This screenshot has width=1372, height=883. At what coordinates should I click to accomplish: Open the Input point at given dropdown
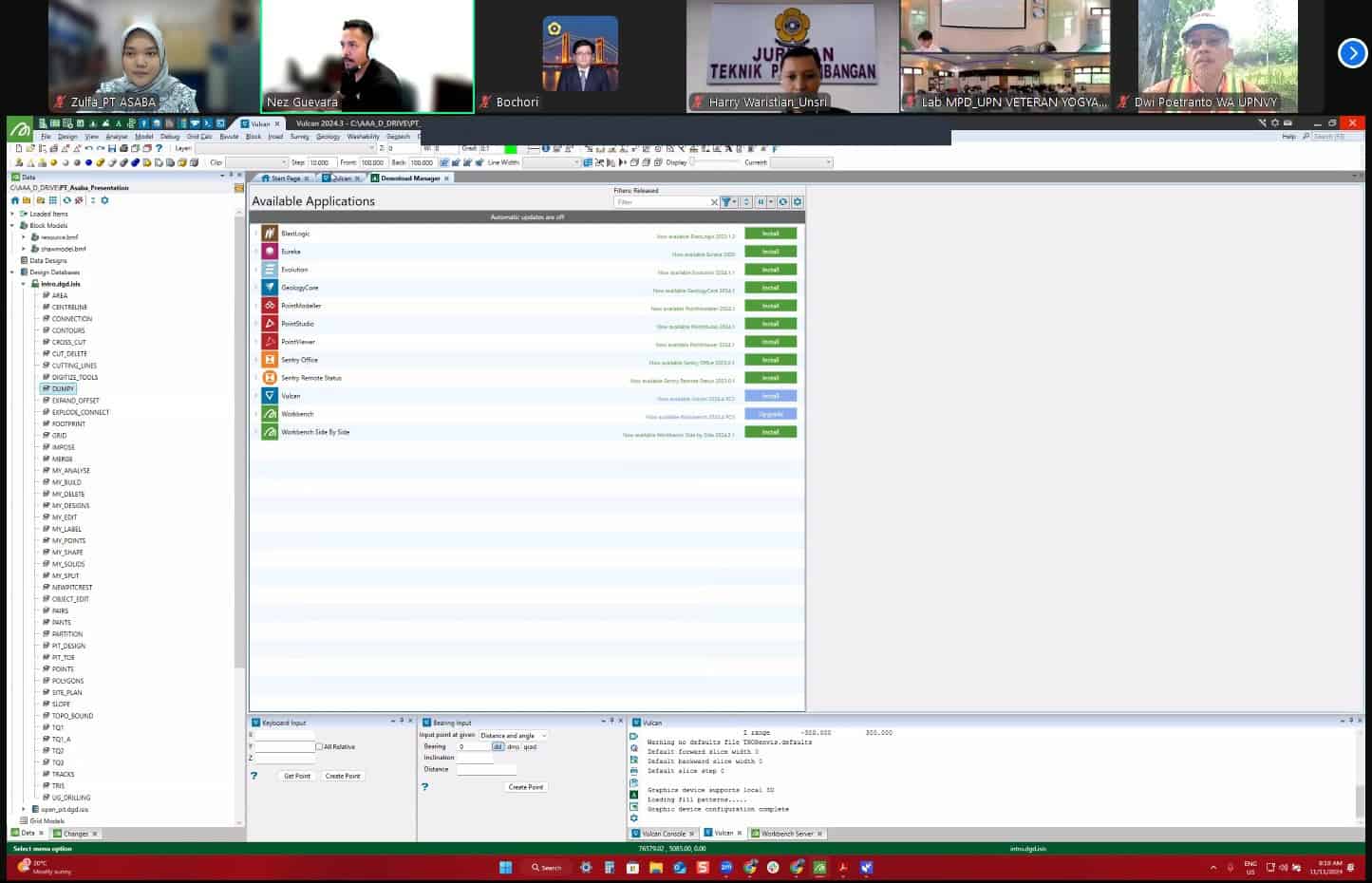(513, 735)
